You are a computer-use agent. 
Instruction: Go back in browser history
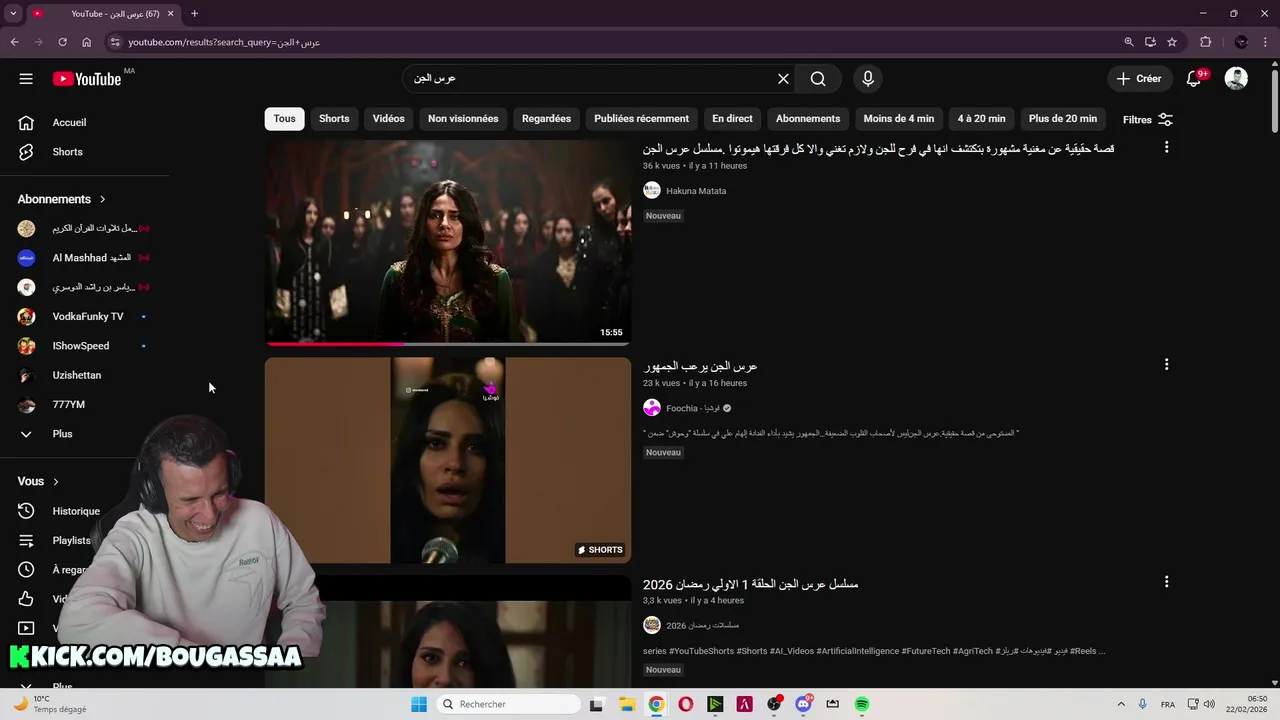(14, 42)
